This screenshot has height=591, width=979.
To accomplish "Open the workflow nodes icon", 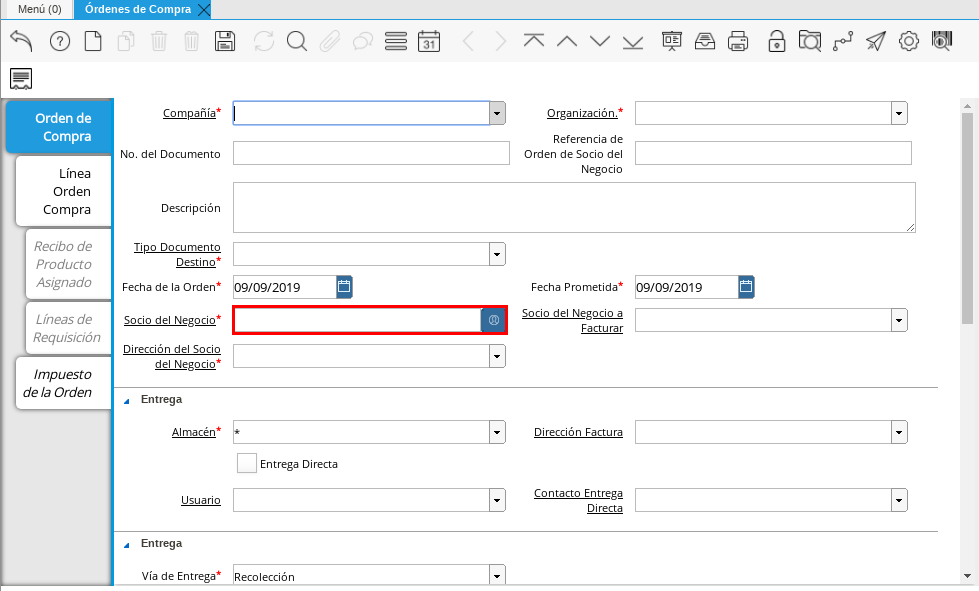I will click(x=843, y=42).
